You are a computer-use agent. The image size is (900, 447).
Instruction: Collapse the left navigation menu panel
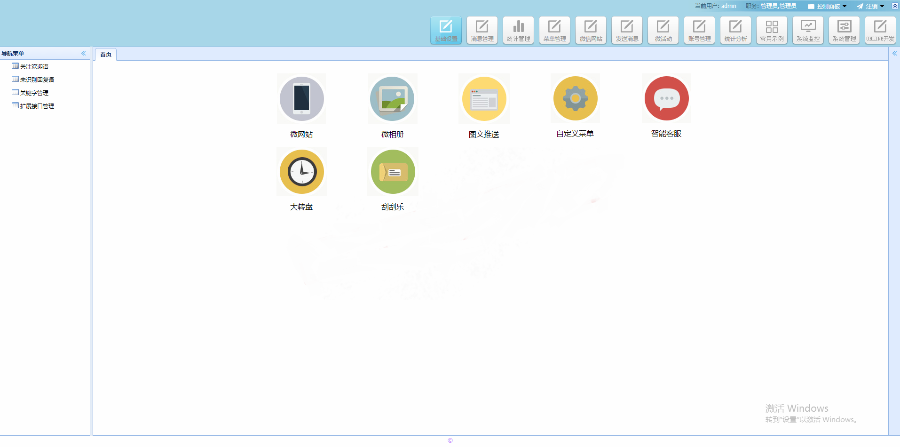[x=83, y=53]
